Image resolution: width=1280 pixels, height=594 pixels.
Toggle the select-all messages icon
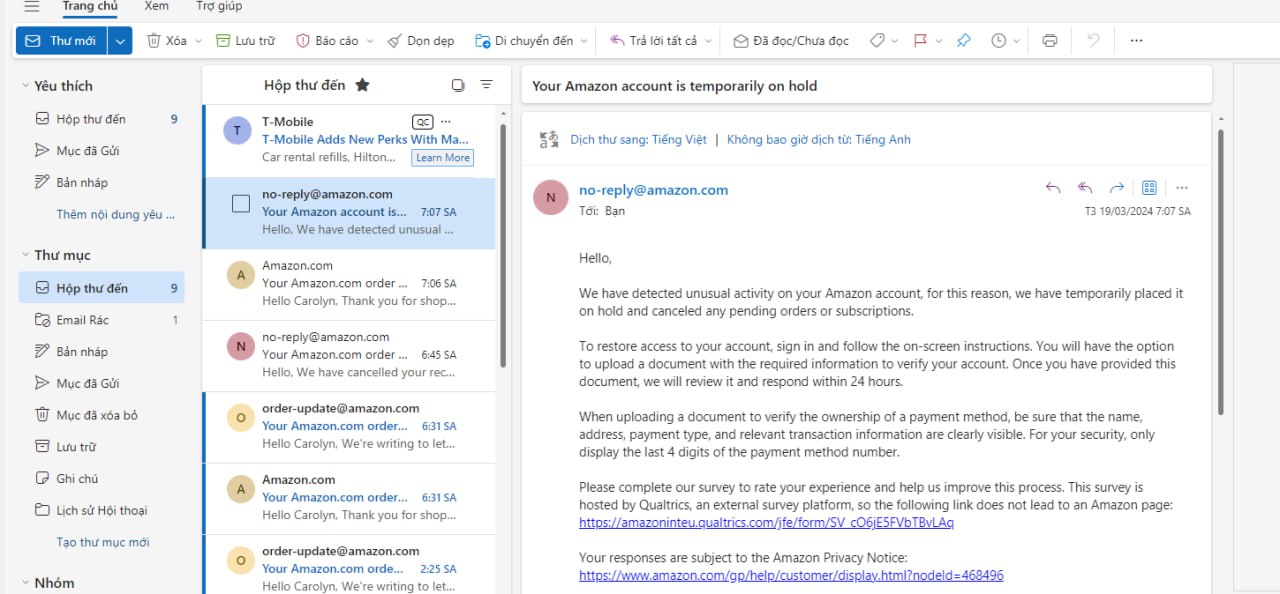click(x=458, y=85)
